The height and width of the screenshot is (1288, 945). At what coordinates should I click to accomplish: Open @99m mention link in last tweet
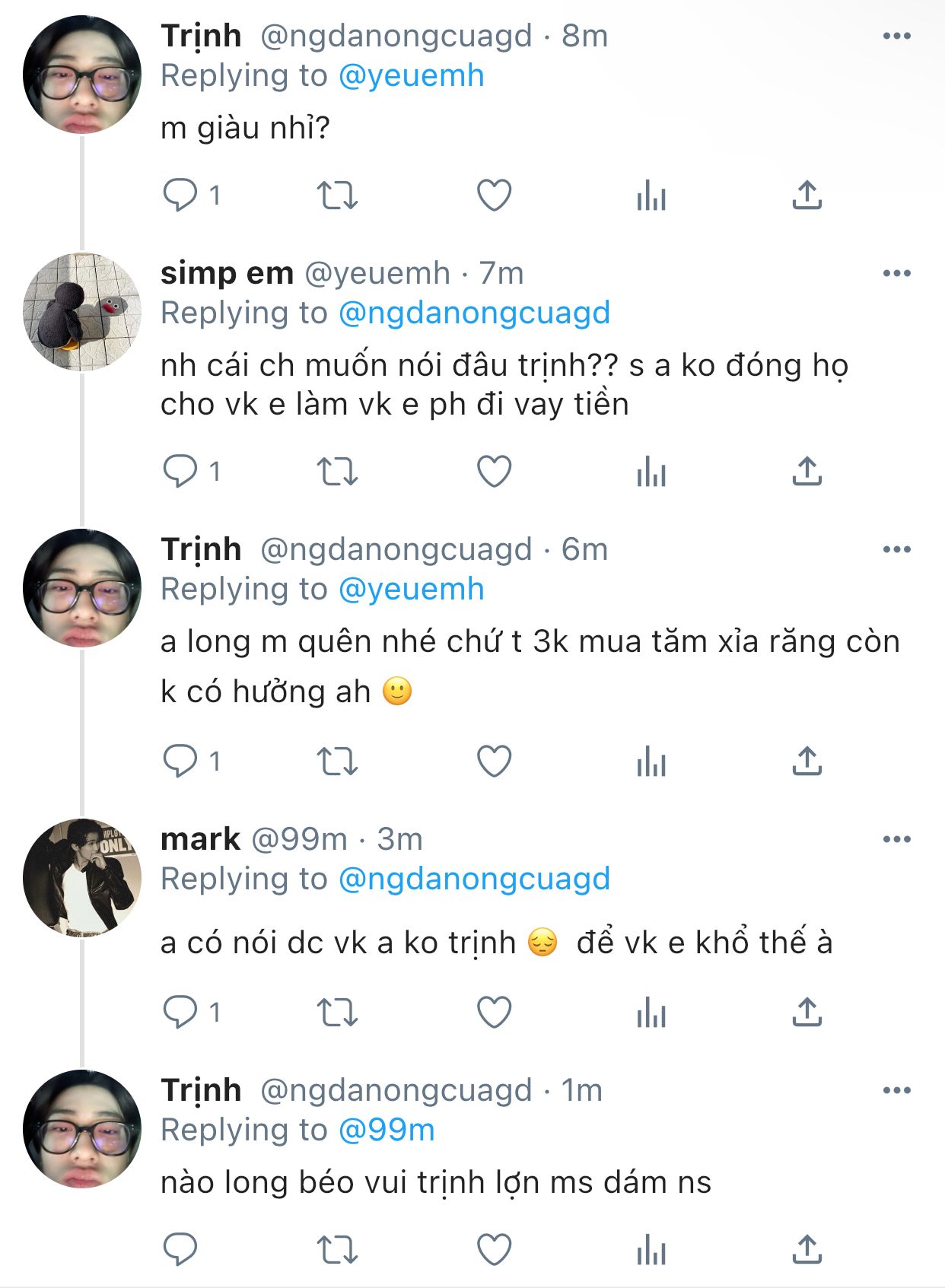(386, 1130)
